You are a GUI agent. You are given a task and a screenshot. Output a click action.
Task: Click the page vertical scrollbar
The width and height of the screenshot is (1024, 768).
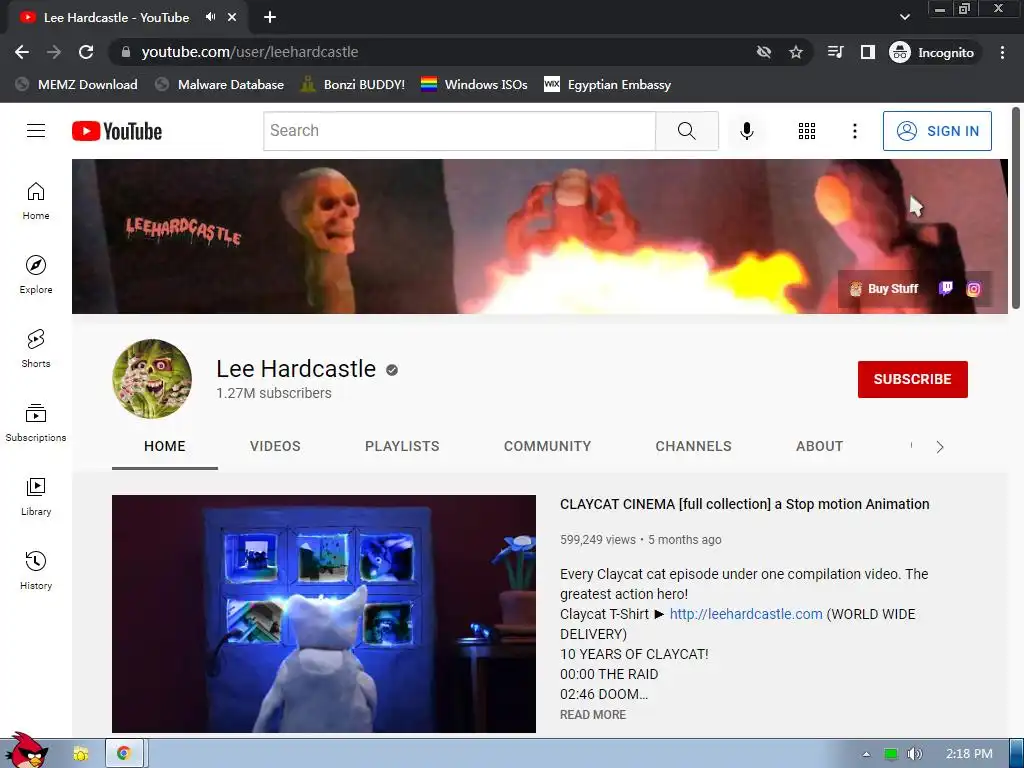[x=1016, y=209]
